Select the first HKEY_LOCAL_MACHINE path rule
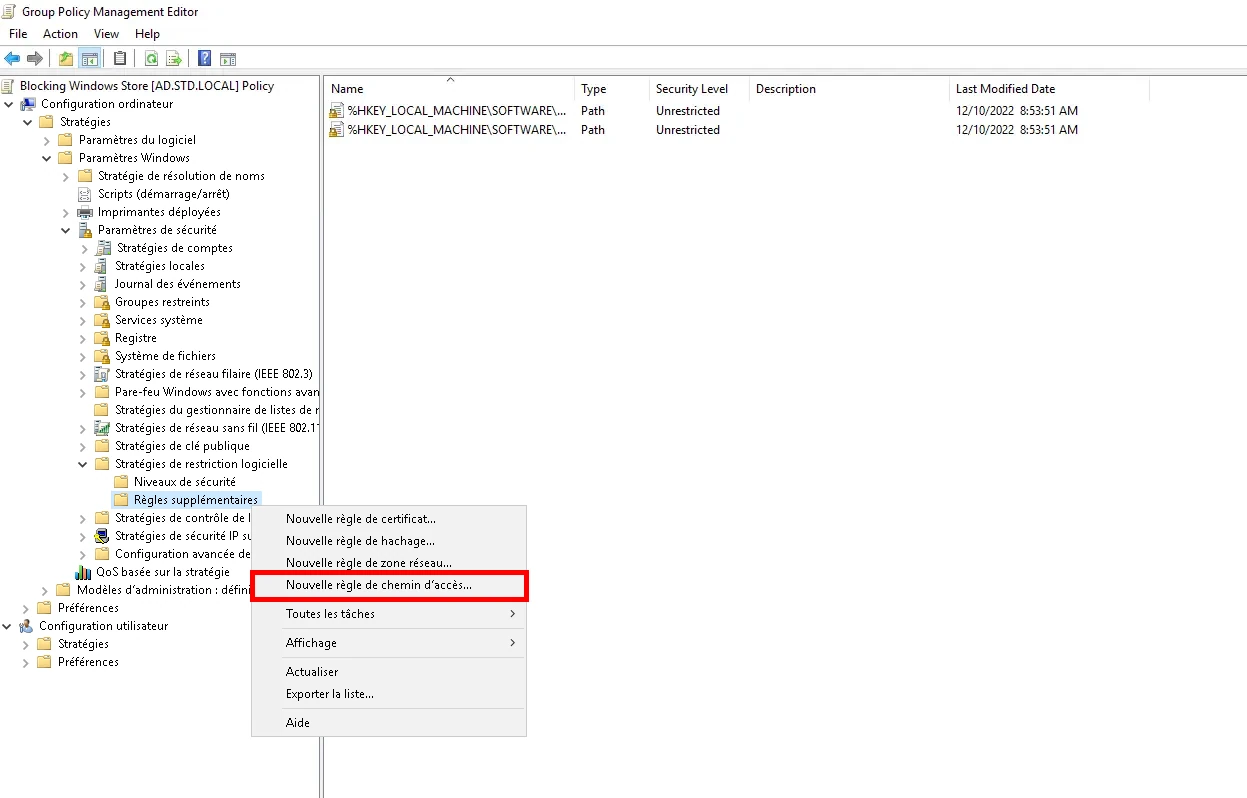This screenshot has height=798, width=1247. click(x=456, y=111)
